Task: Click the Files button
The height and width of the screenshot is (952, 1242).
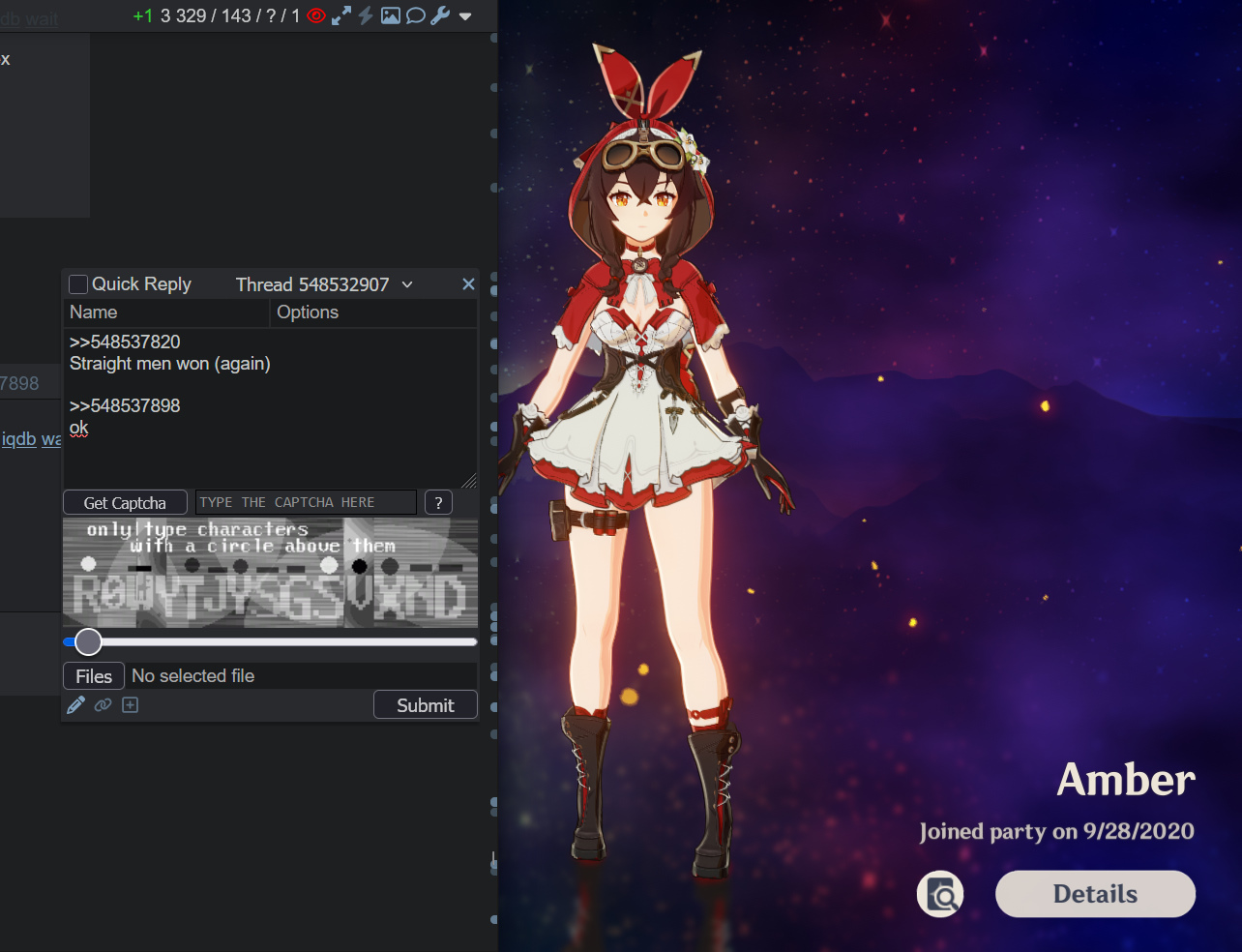Action: 94,676
